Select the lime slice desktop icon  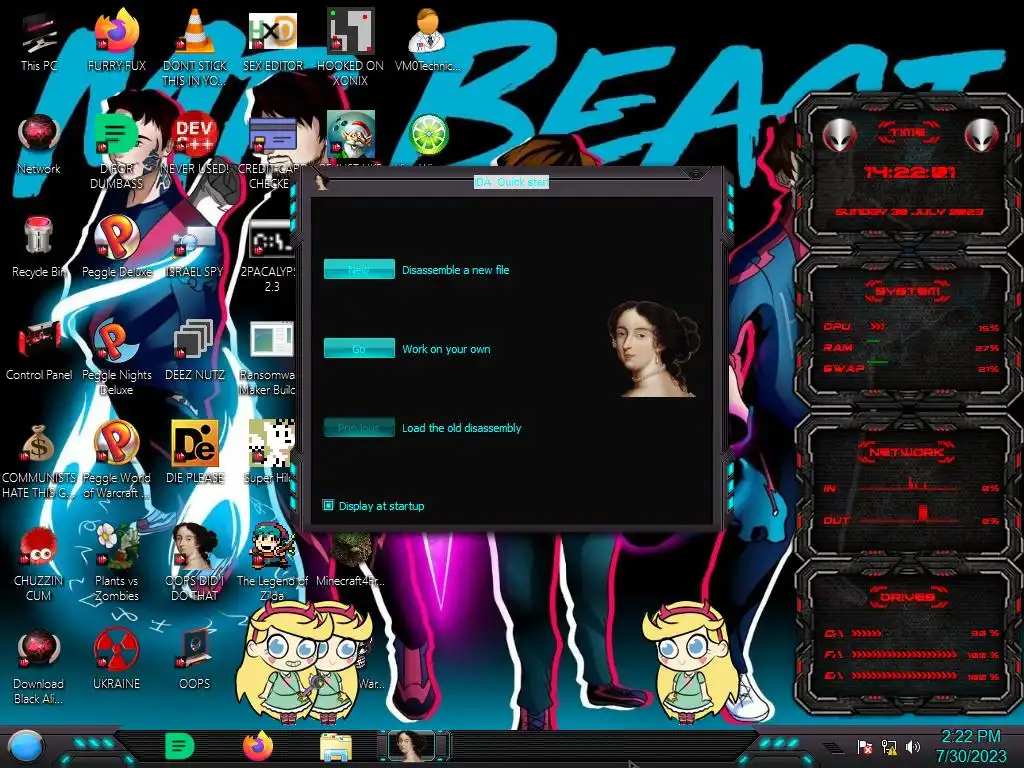(428, 136)
